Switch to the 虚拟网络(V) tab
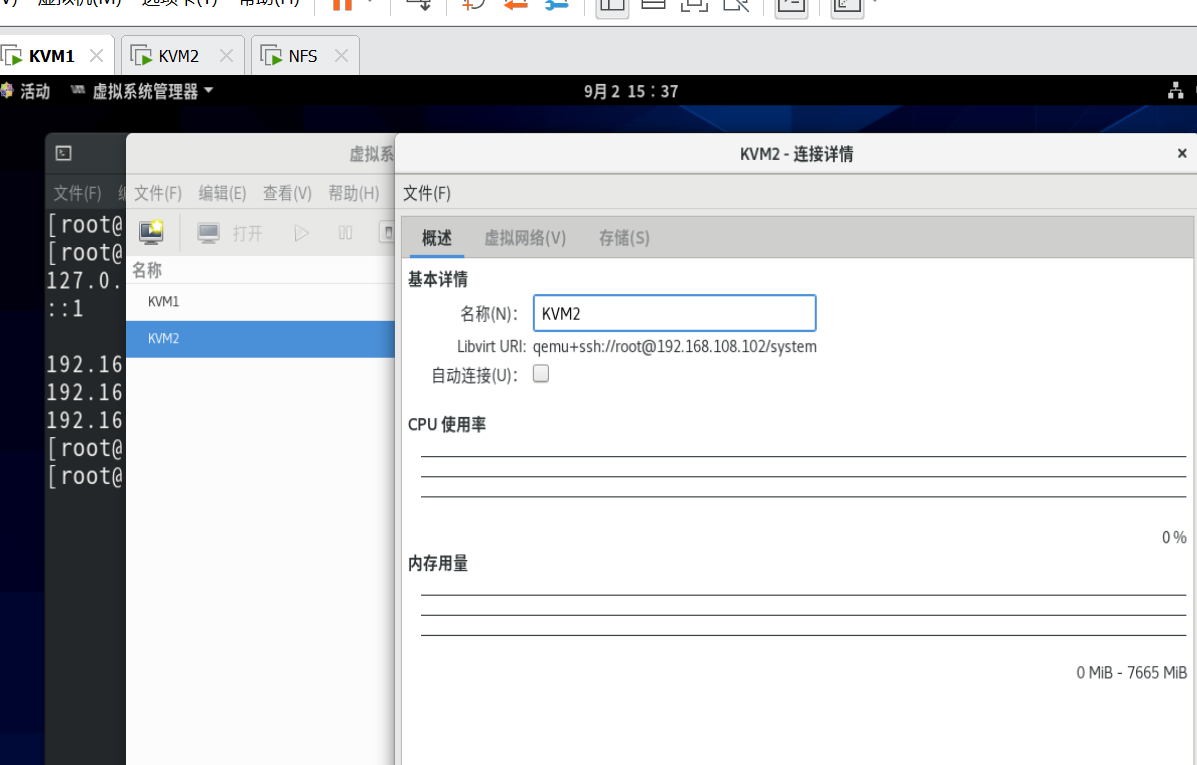Screen dimensions: 1197x765 click(525, 238)
